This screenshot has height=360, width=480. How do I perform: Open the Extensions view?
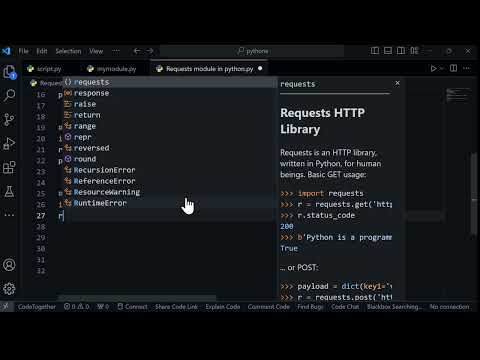click(9, 167)
